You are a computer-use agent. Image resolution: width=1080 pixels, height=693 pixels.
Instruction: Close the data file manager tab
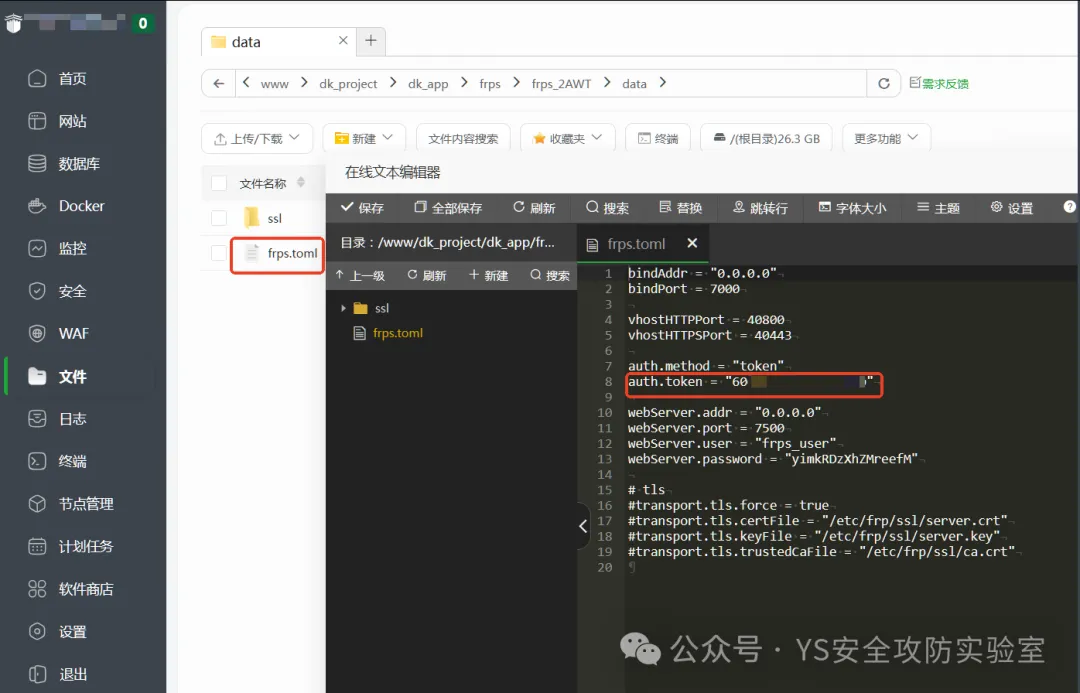point(343,41)
